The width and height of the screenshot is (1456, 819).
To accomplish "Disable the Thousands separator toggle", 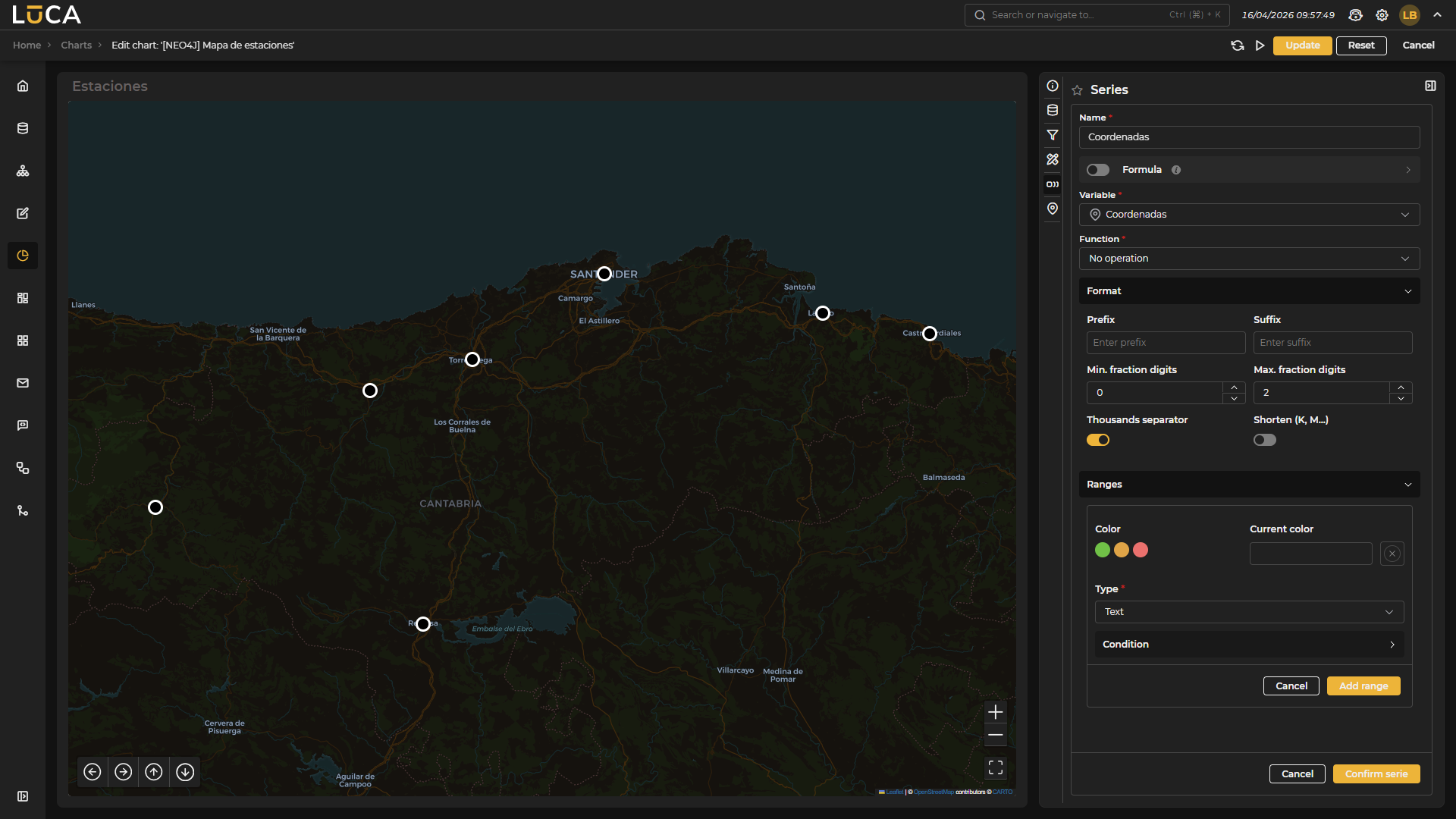I will point(1098,440).
